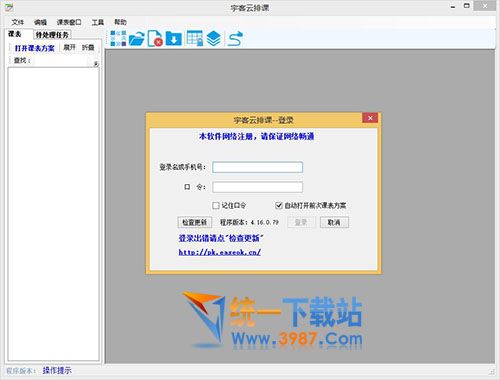Click the 取消 button in login dialog

coord(334,222)
